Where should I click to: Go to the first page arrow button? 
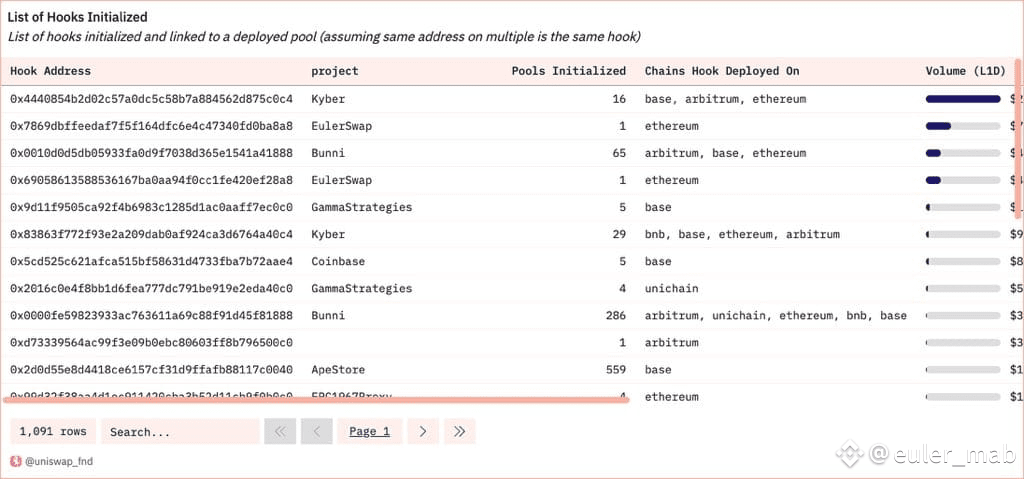click(280, 431)
